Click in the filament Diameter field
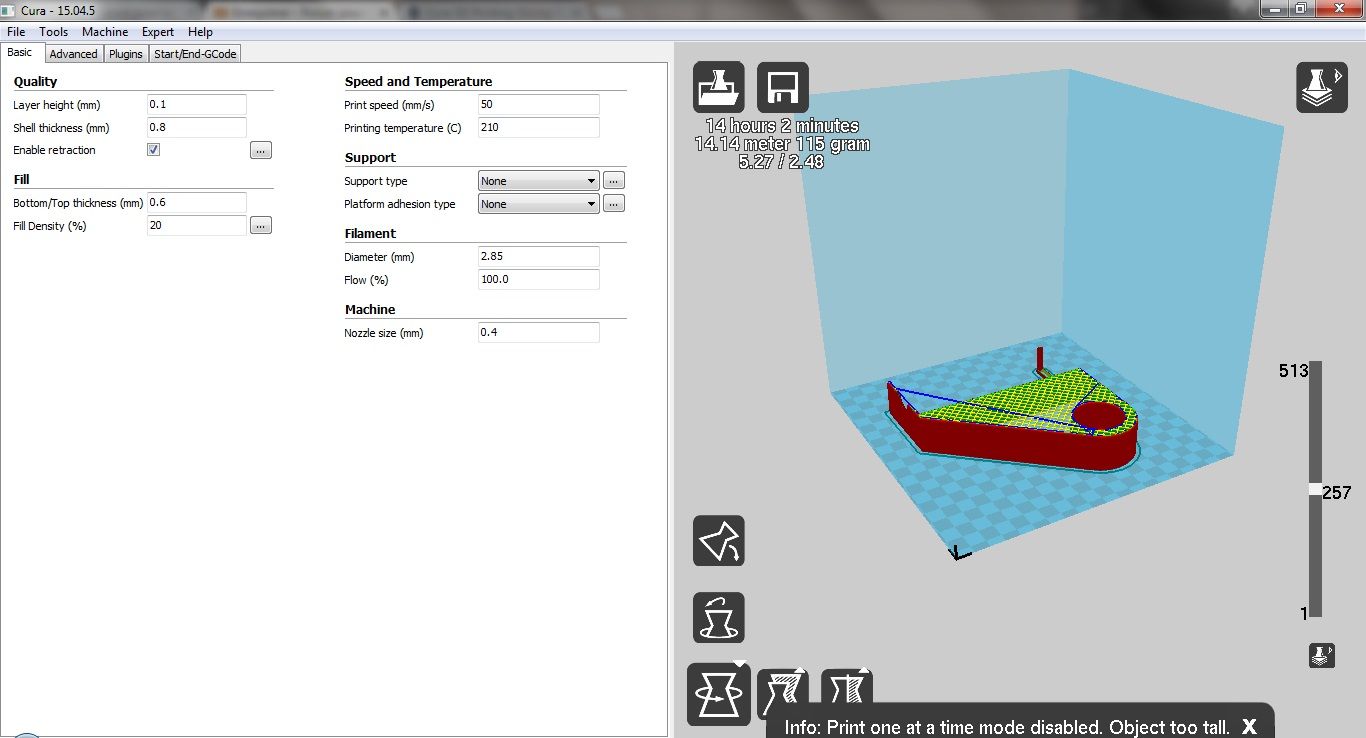This screenshot has height=738, width=1366. point(539,257)
